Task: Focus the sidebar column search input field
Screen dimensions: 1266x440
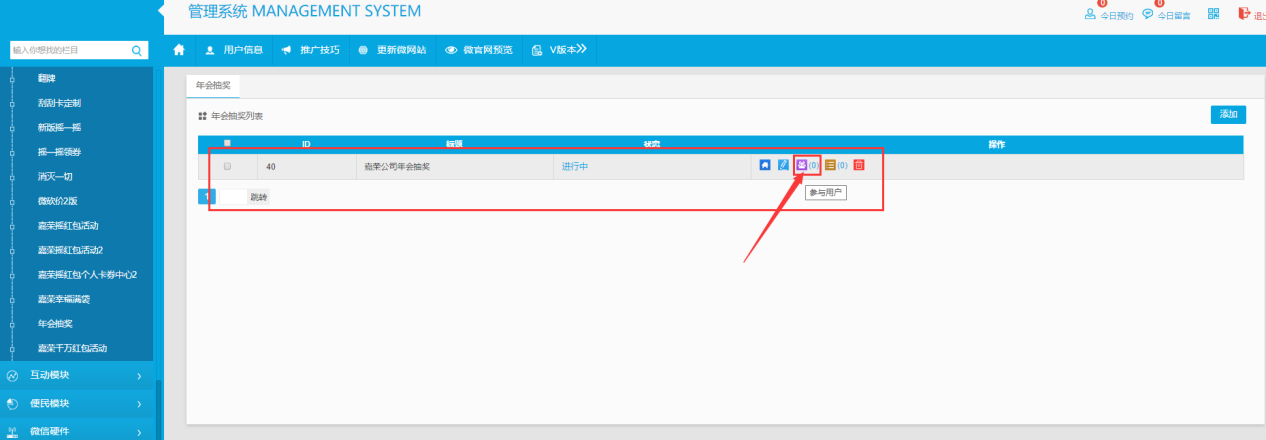Action: tap(68, 49)
